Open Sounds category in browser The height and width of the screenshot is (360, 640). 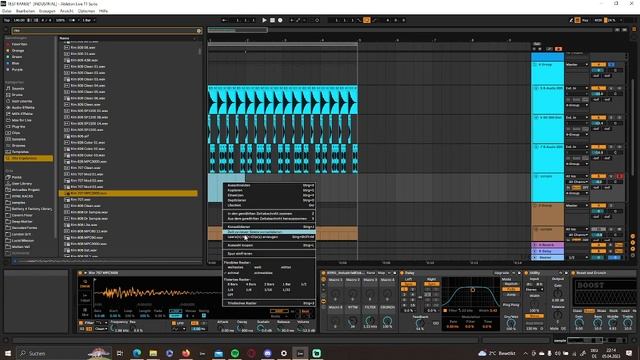[x=18, y=89]
